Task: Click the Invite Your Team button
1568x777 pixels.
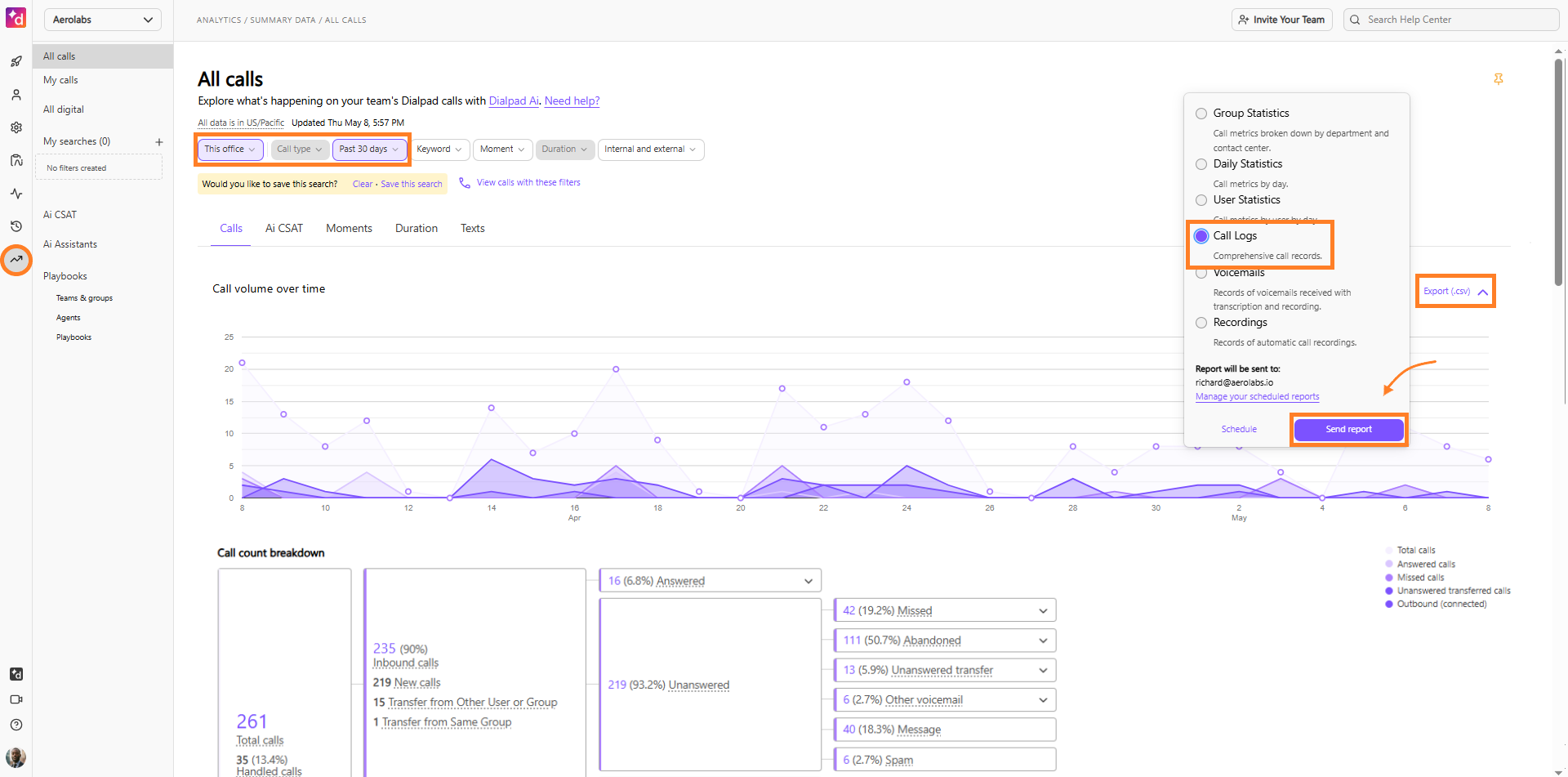Action: coord(1282,20)
